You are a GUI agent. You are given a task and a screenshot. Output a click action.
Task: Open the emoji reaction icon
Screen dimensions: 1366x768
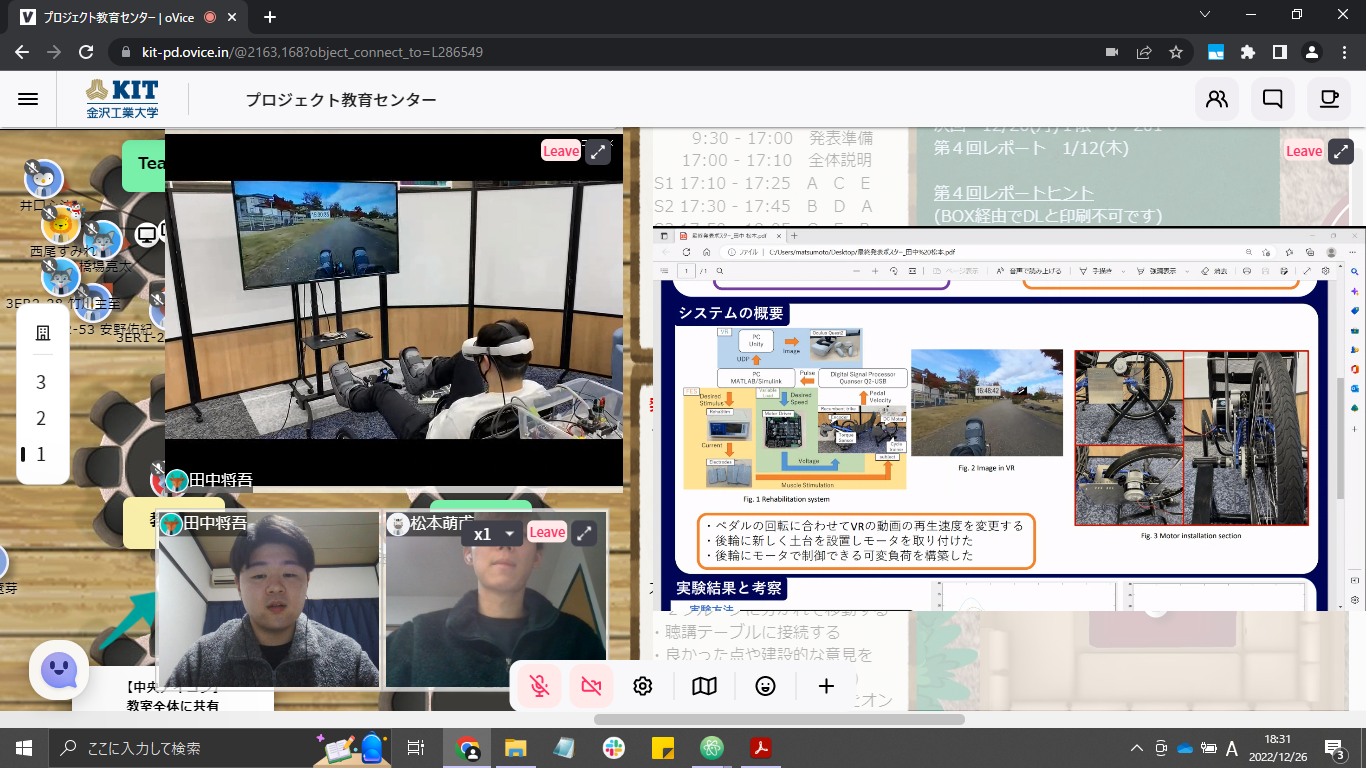[766, 686]
